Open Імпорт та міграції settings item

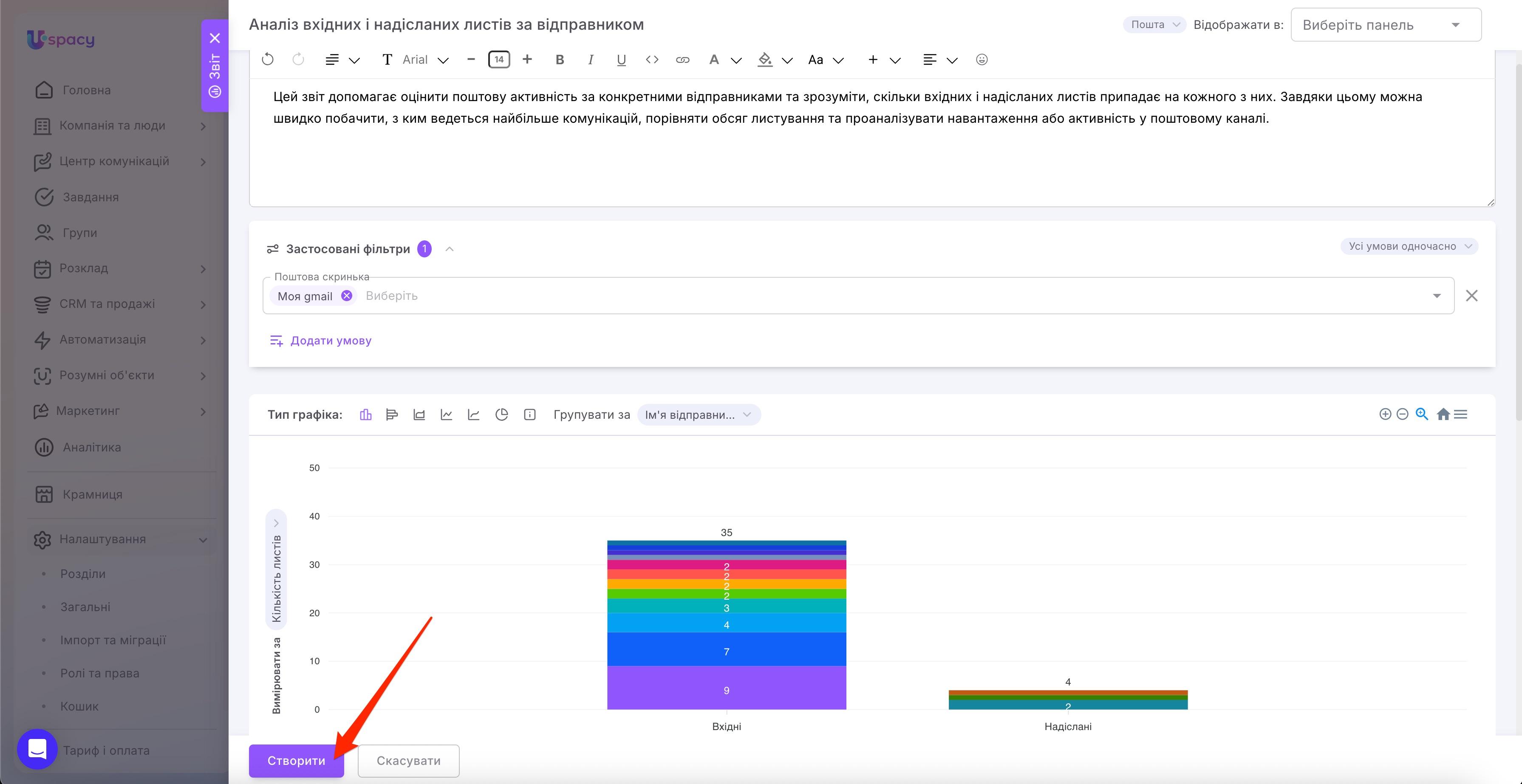coord(113,640)
